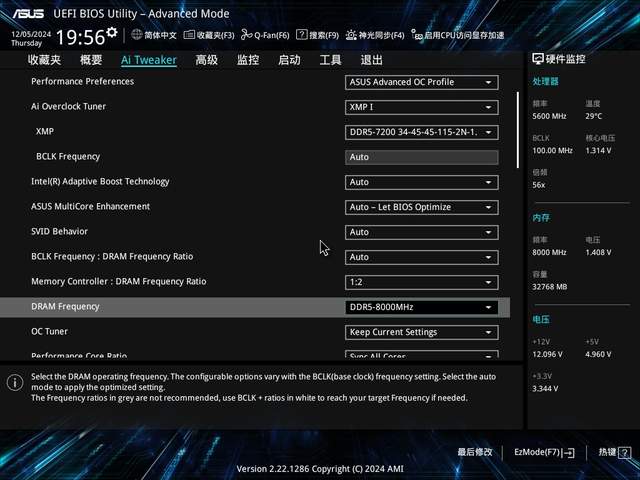The image size is (640, 480).
Task: Click the Ai Overclock Tuner label
Action: (69, 107)
